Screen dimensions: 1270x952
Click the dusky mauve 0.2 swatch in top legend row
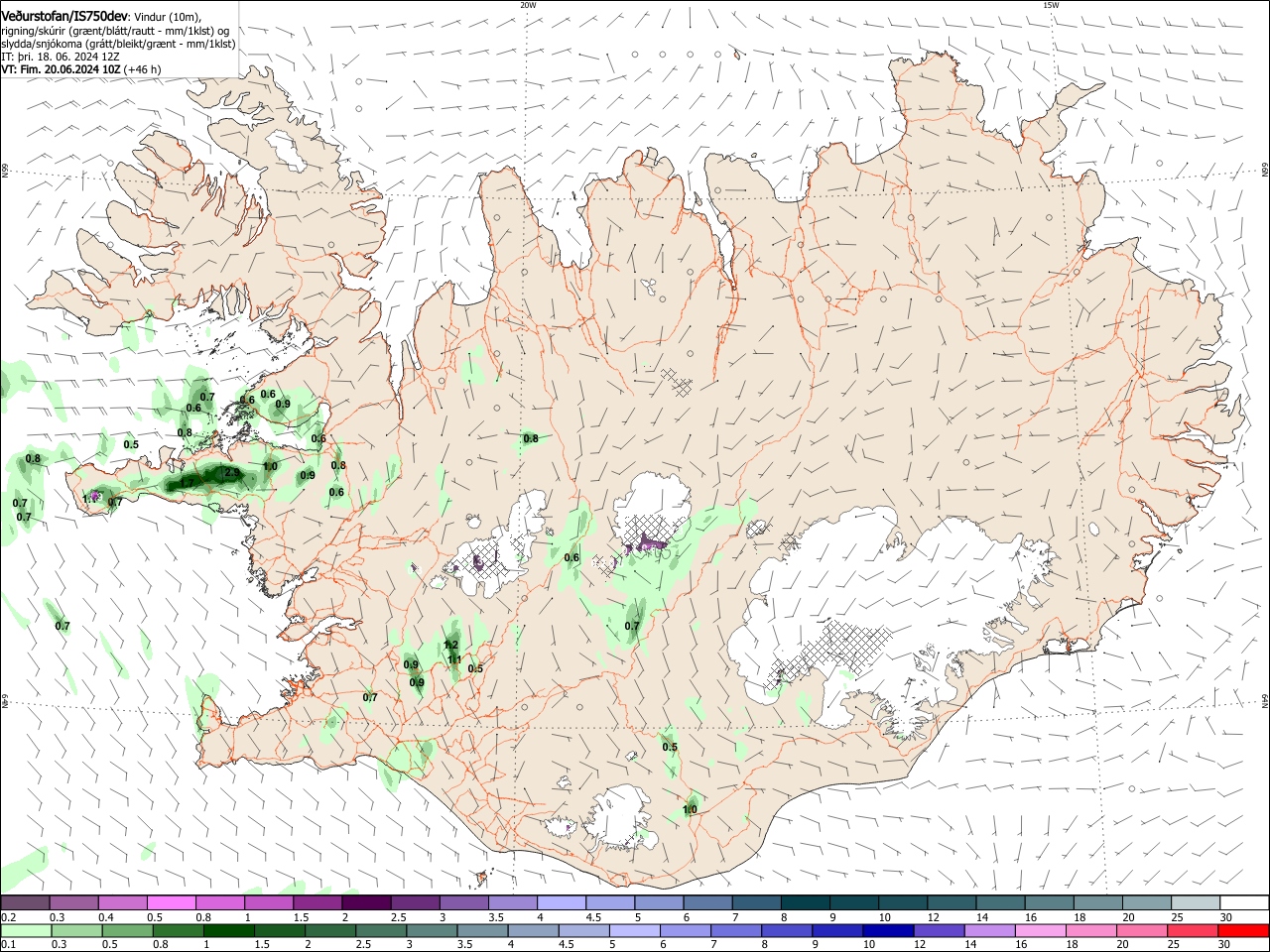point(25,902)
